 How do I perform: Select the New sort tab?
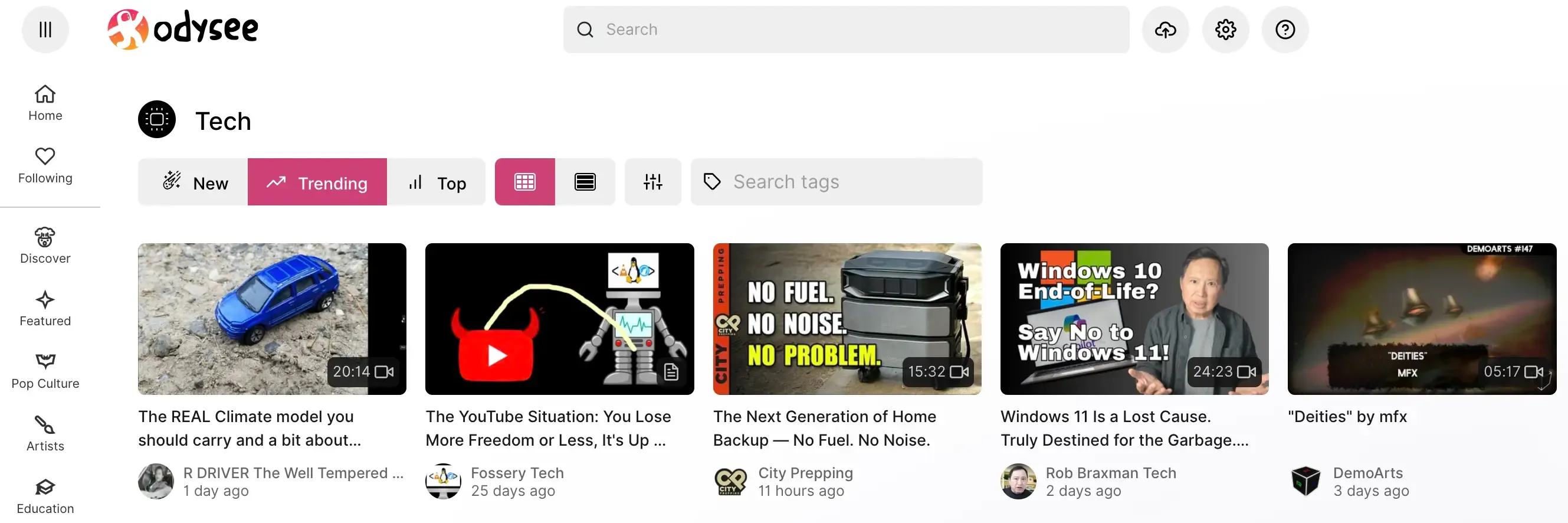(x=193, y=182)
